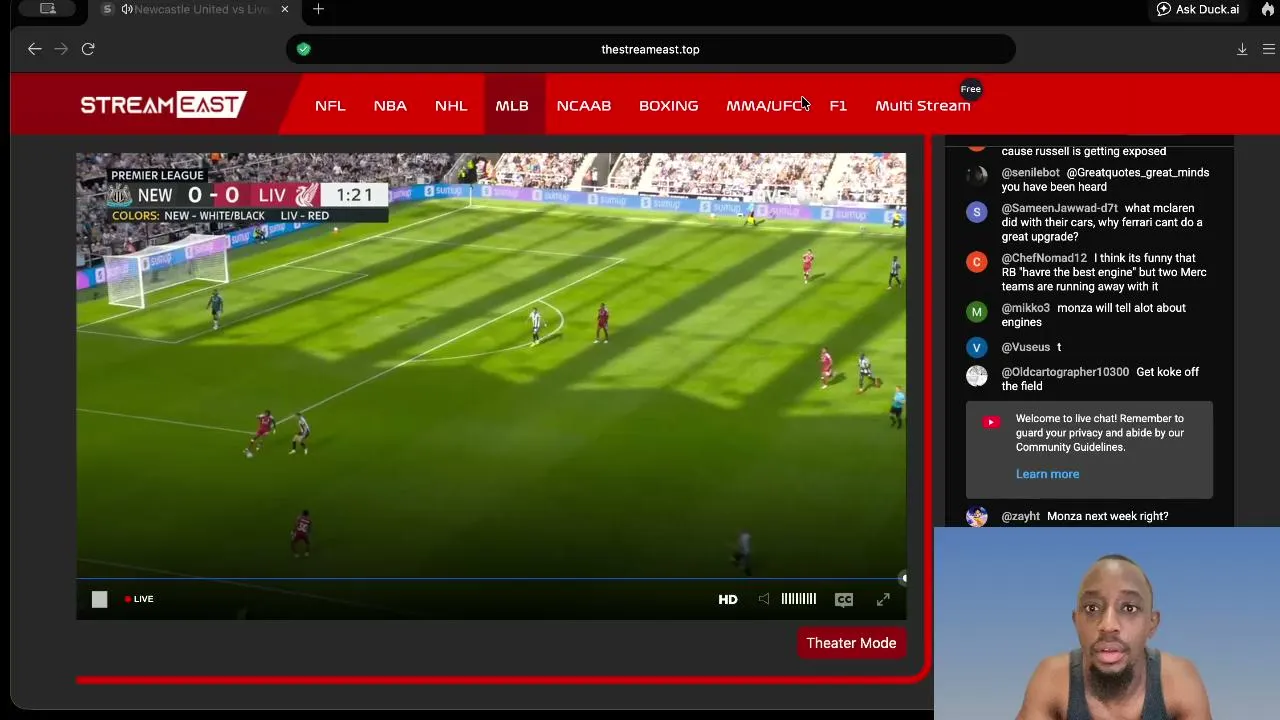Open @senilebot's avatar in chat
1280x720 pixels.
[977, 176]
